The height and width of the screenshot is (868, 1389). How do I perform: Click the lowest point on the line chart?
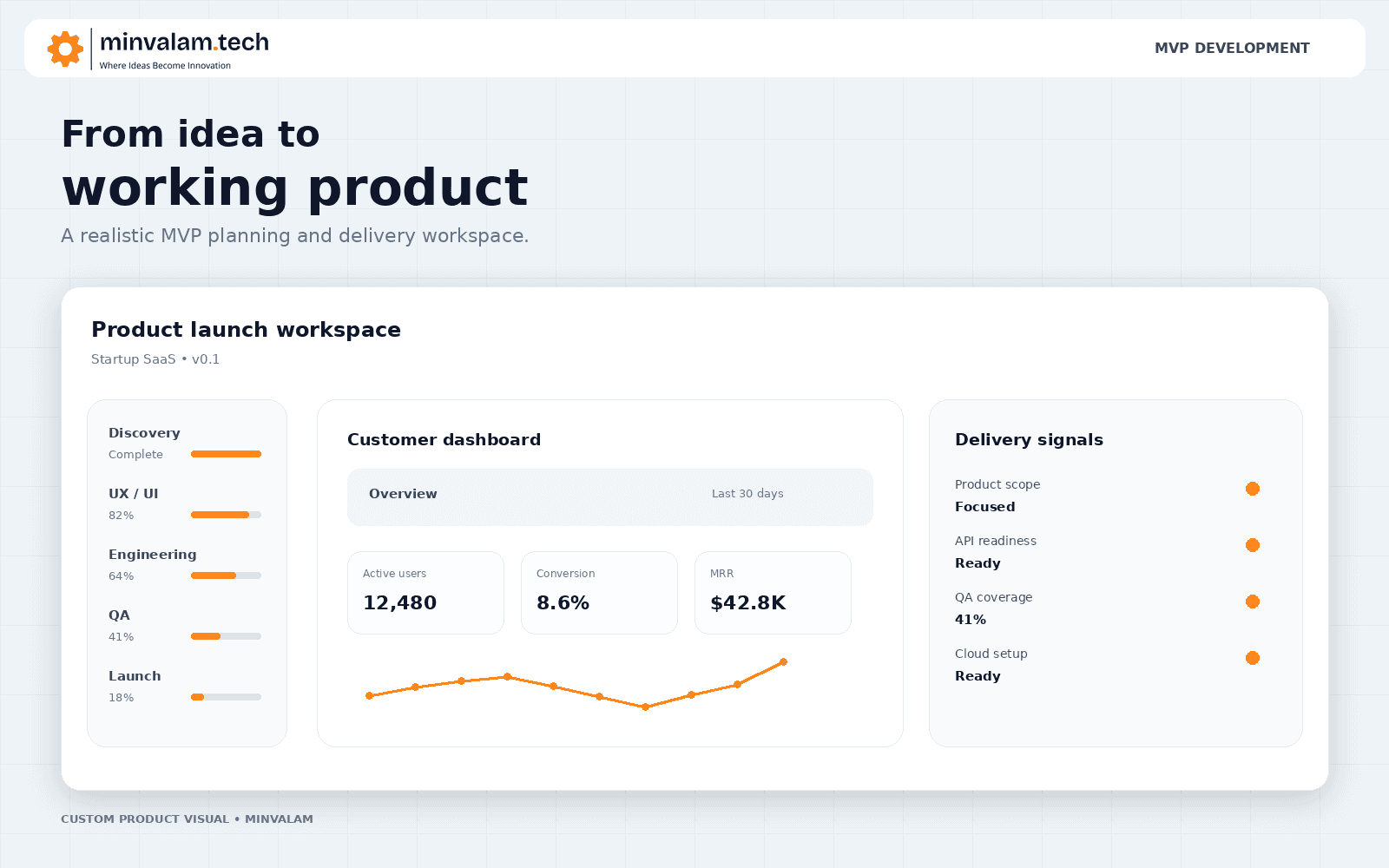pos(645,707)
